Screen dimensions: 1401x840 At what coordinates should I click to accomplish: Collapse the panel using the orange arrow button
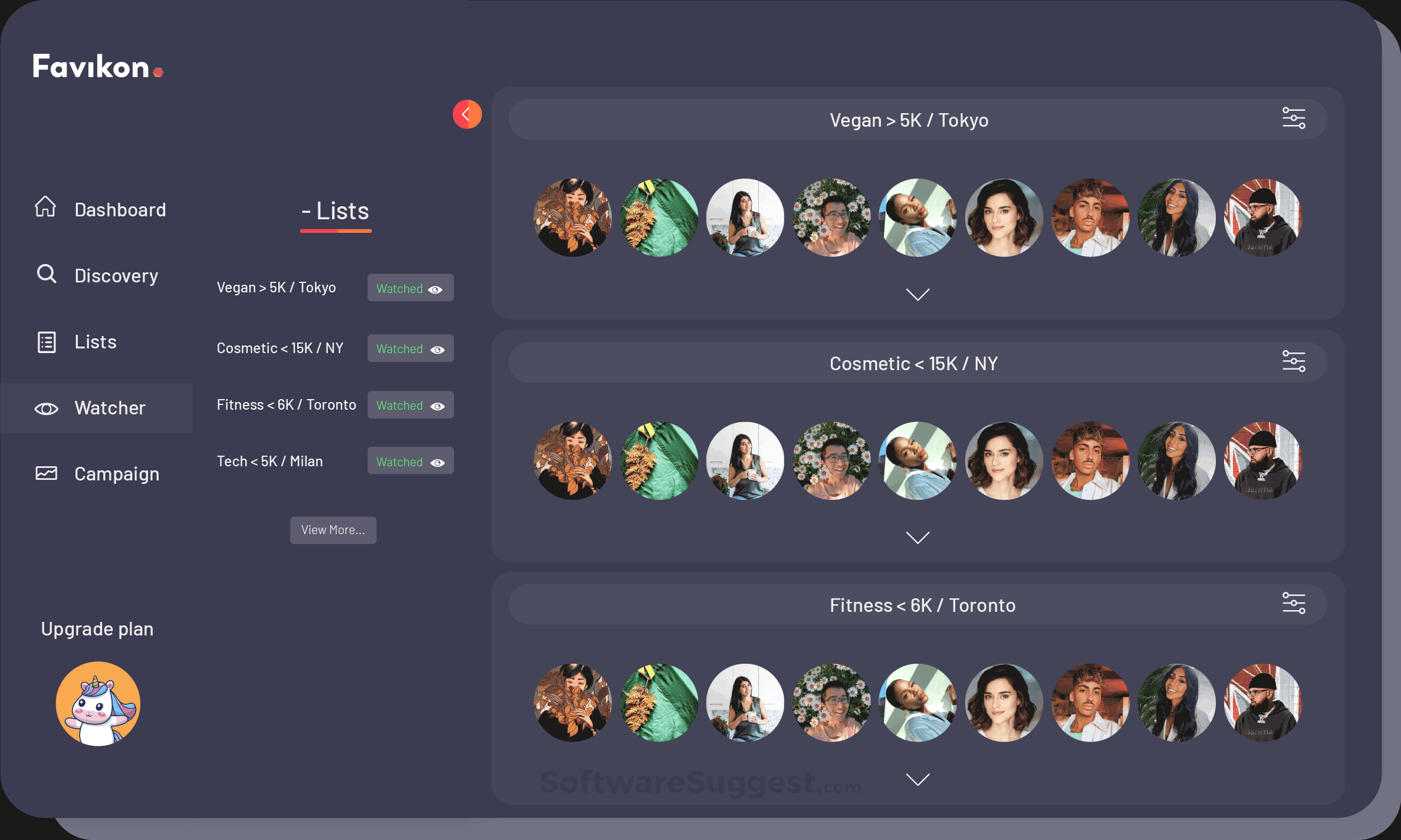coord(466,114)
